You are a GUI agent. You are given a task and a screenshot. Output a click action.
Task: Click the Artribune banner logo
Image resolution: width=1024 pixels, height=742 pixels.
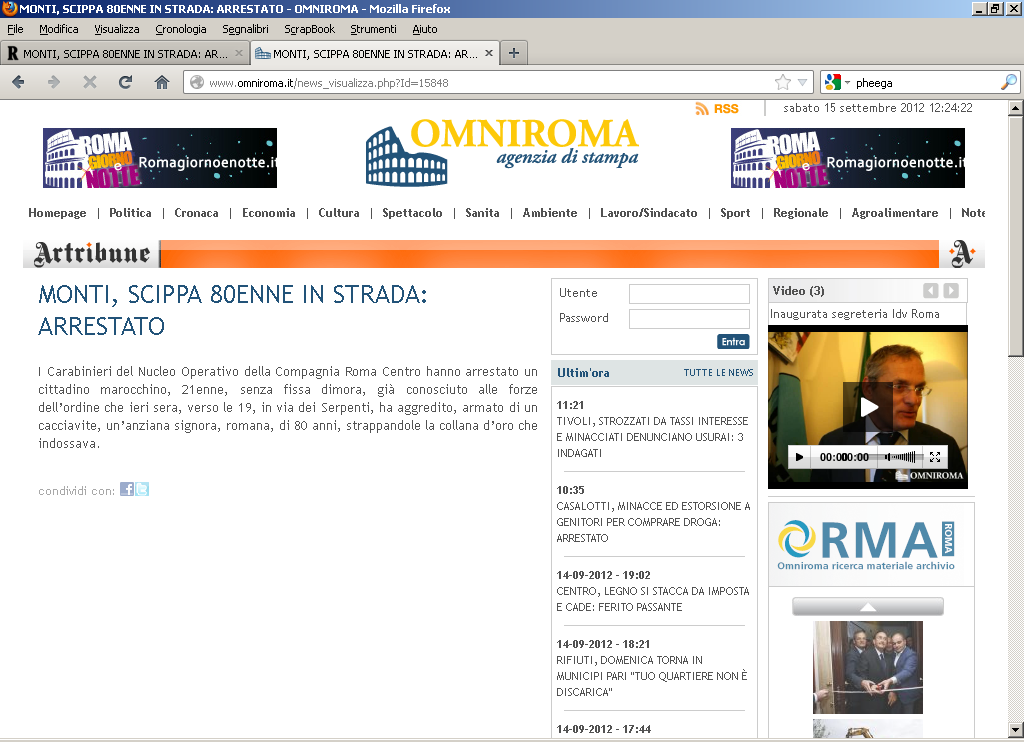[92, 253]
